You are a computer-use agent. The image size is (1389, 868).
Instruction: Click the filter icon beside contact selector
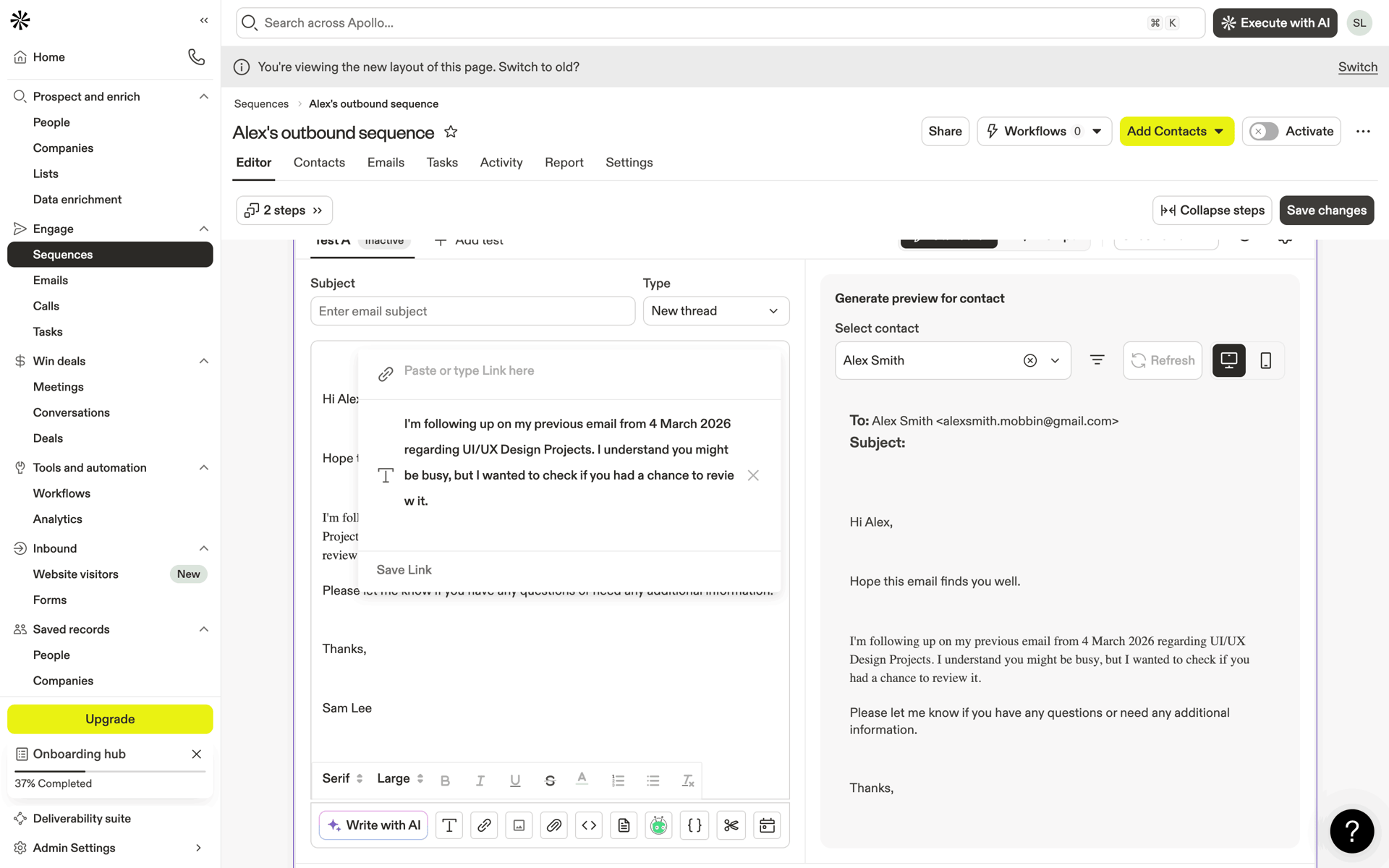tap(1097, 360)
